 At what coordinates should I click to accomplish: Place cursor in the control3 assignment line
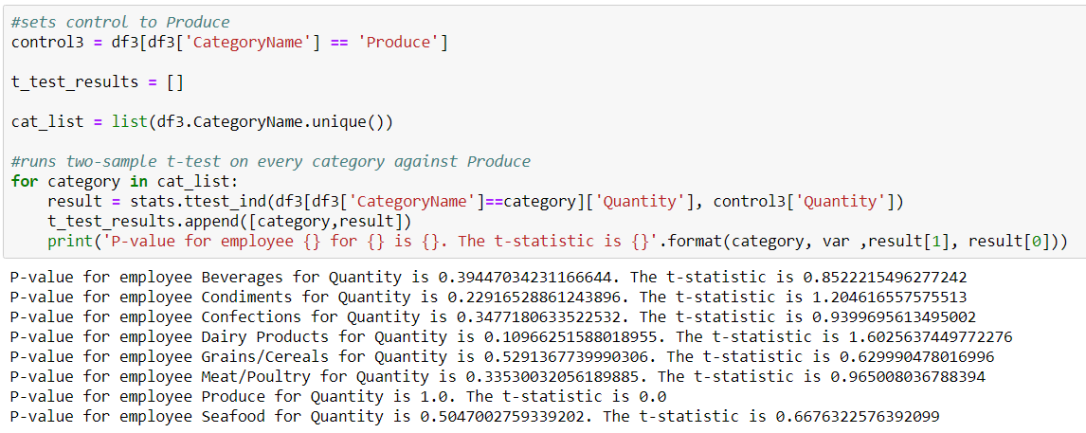tap(229, 42)
